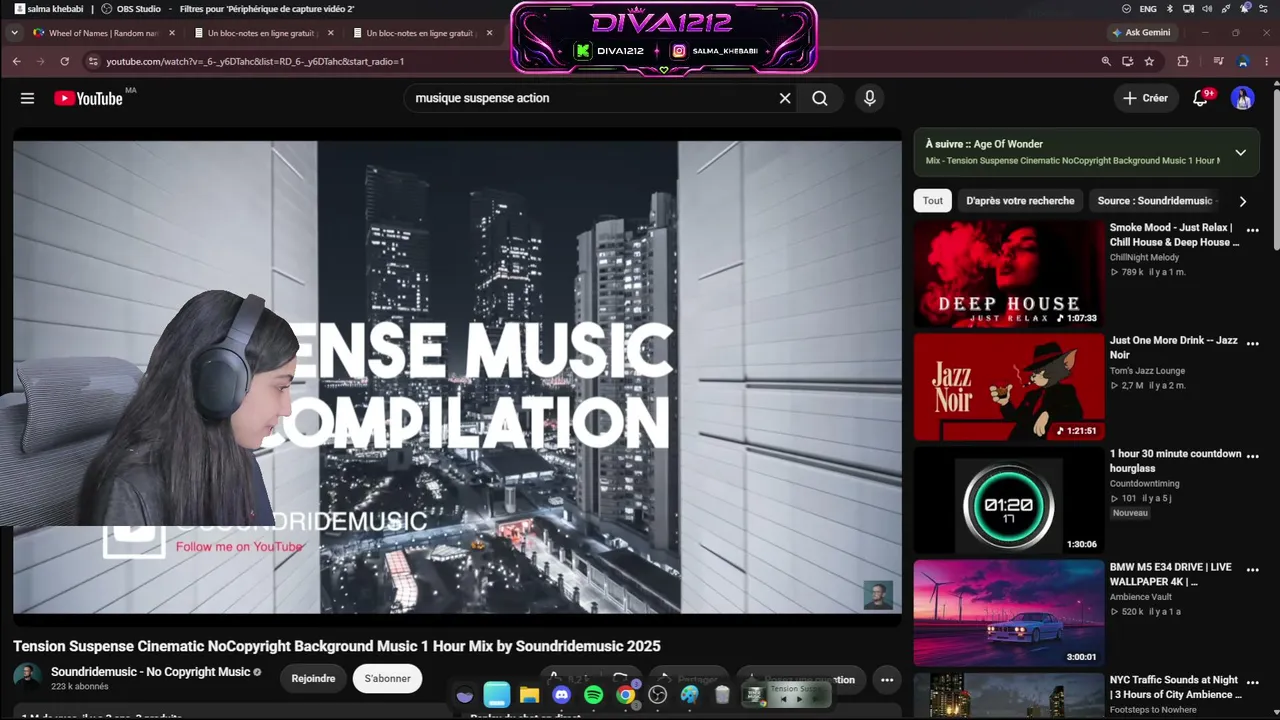Select the Source : Soundridemusic chip
This screenshot has width=1280, height=720.
(x=1155, y=201)
